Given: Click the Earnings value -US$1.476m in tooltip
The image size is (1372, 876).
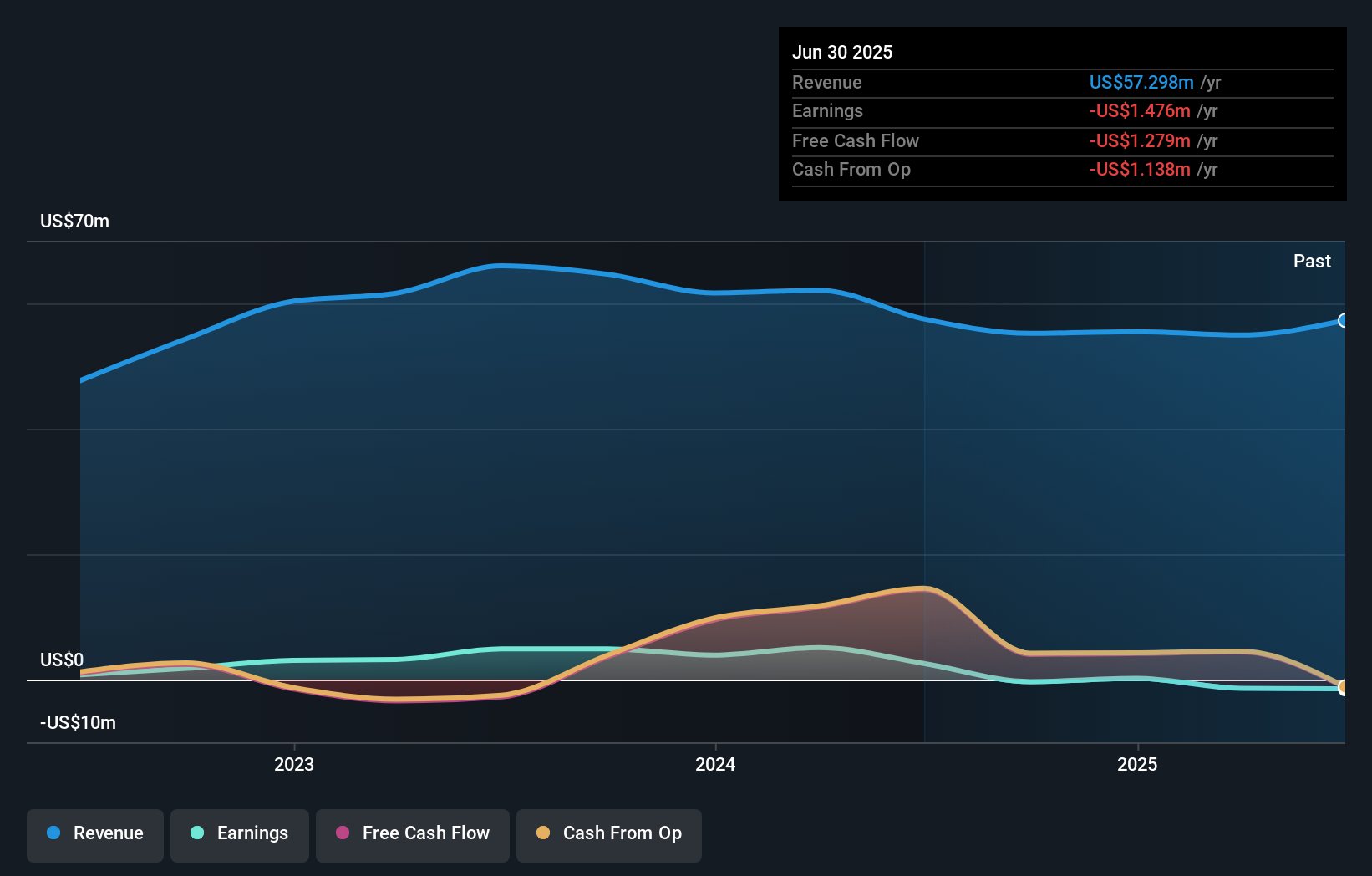Looking at the screenshot, I should pyautogui.click(x=1140, y=111).
